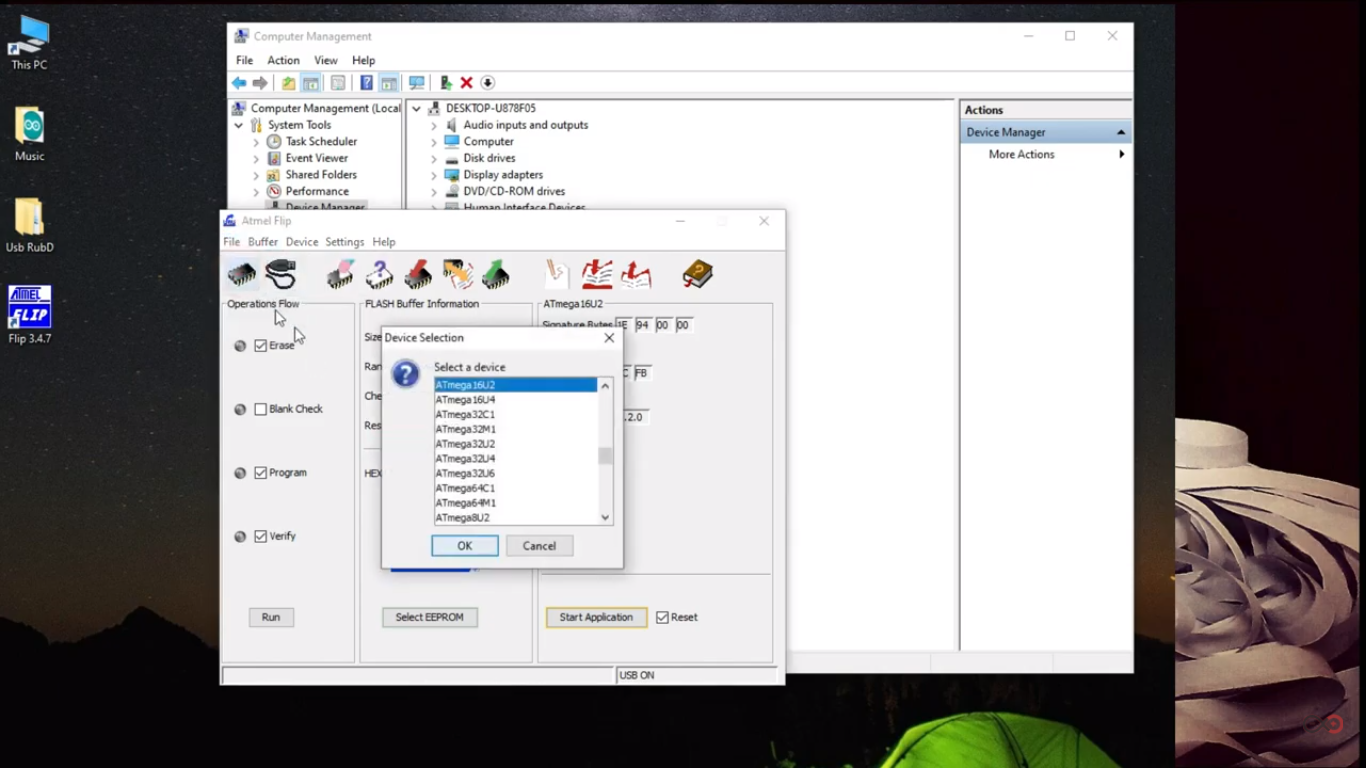Open the Settings menu in Atmel Flip

[345, 242]
